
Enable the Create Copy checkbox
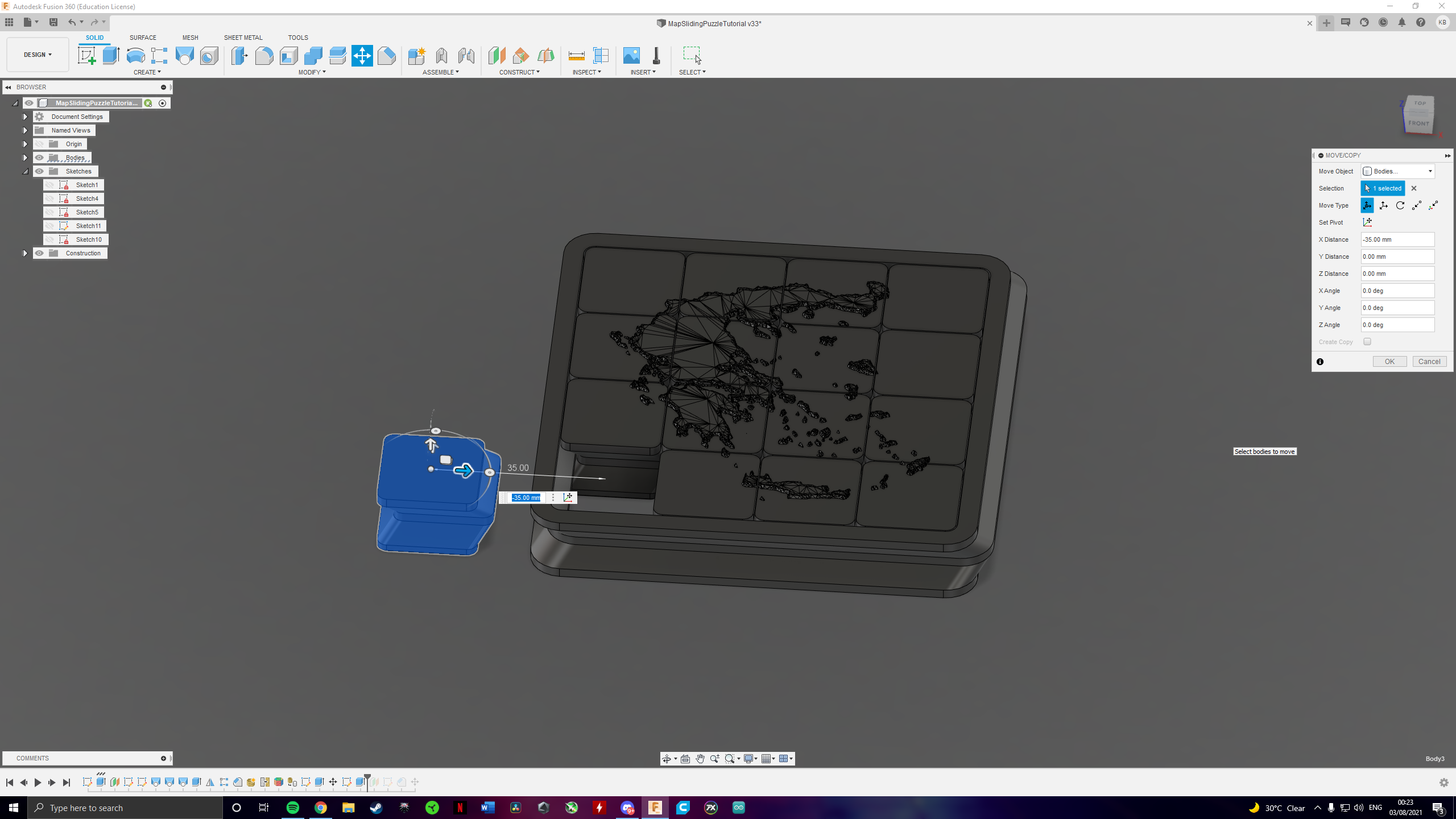pos(1368,341)
